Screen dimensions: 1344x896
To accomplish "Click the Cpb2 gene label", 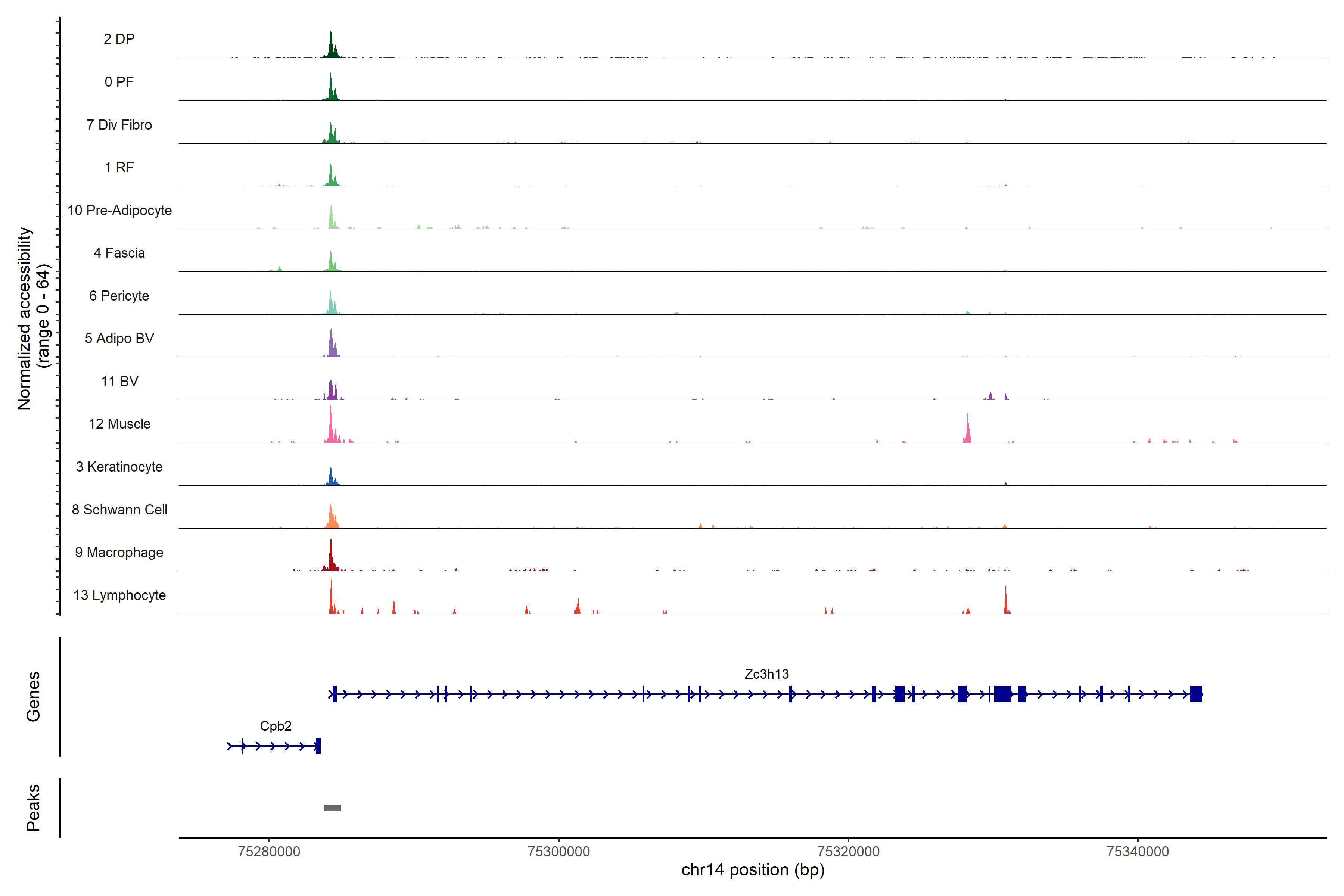I will click(x=276, y=726).
